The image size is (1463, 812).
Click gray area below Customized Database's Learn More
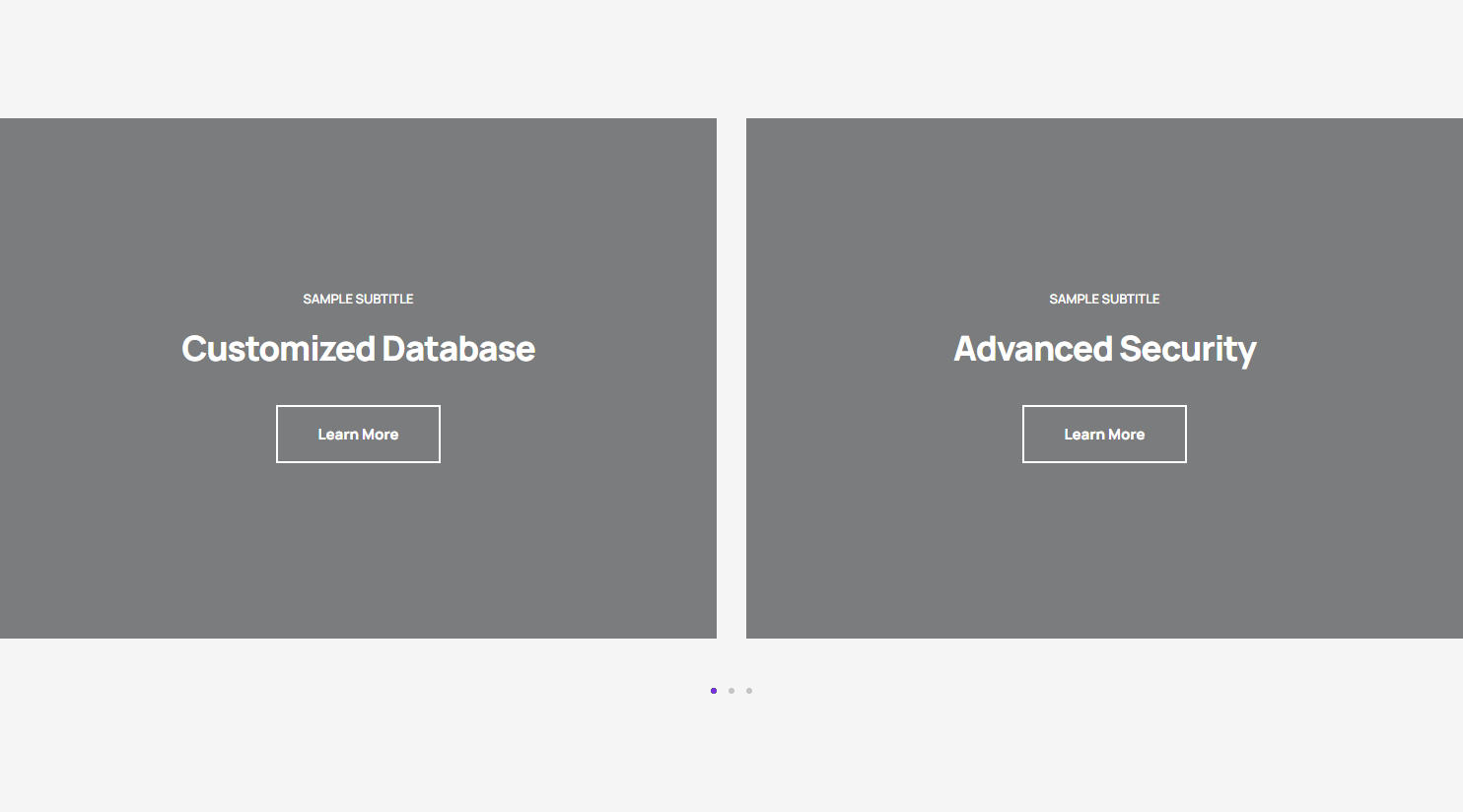click(358, 552)
